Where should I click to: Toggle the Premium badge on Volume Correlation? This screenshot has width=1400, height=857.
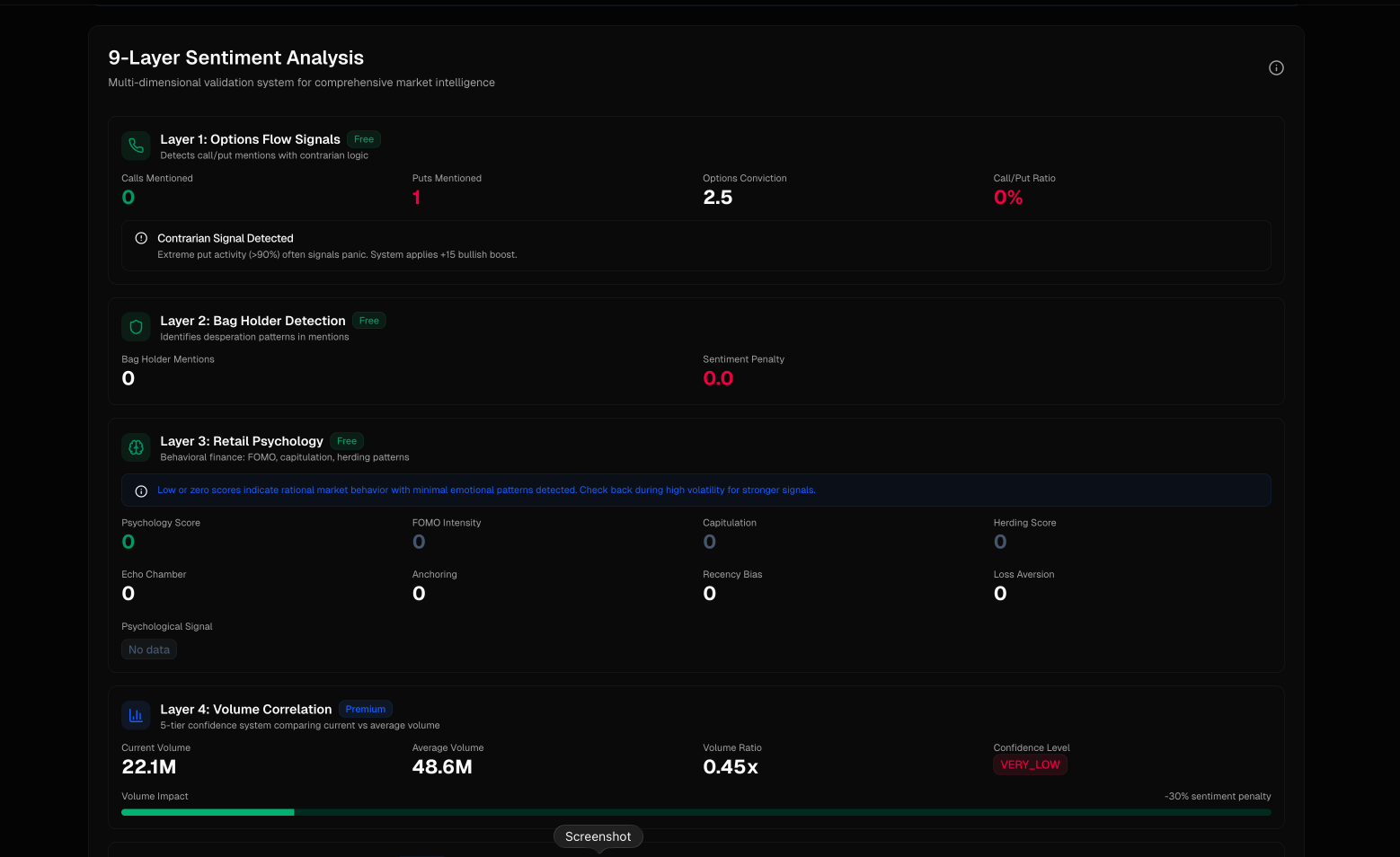pos(365,709)
